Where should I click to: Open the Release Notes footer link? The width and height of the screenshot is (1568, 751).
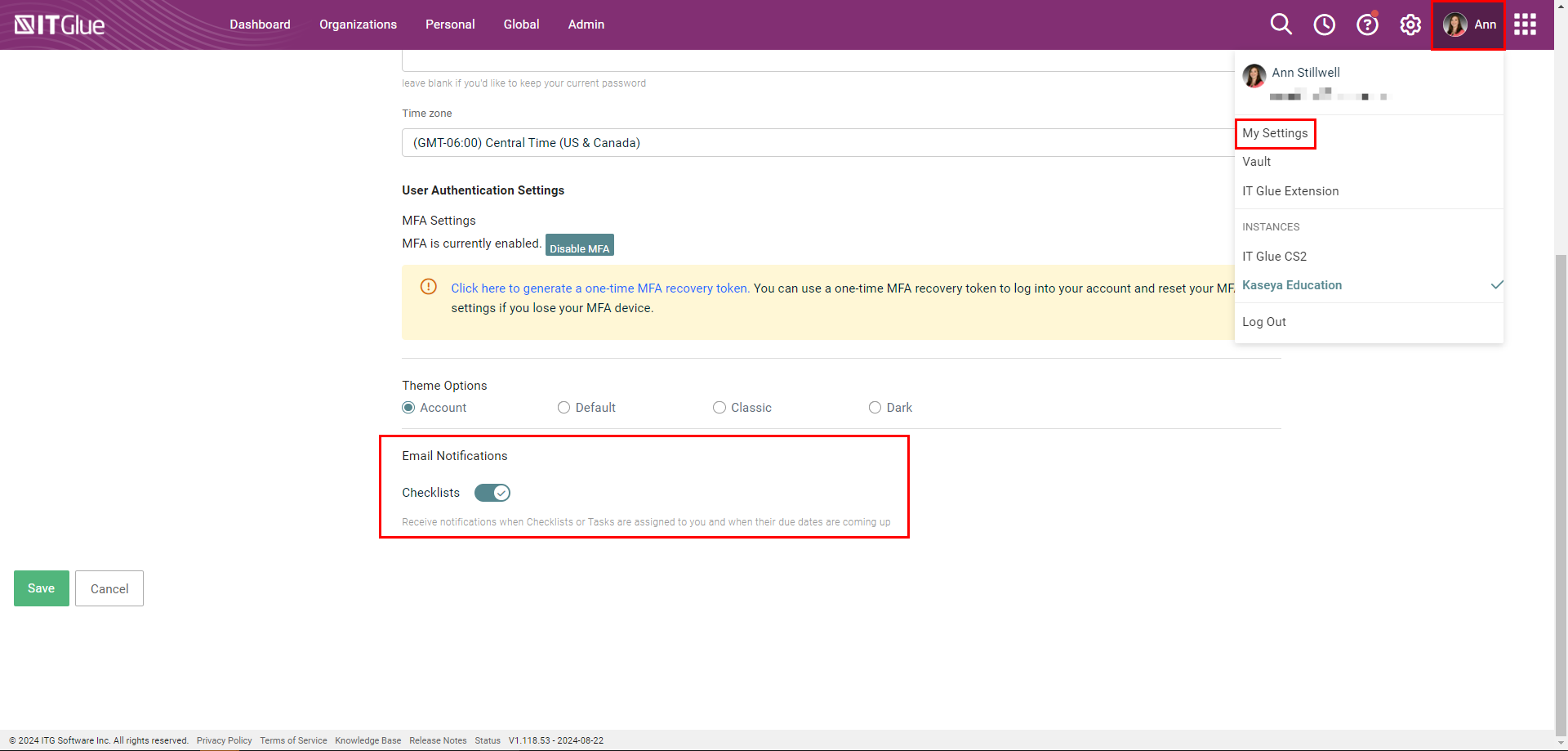click(438, 740)
